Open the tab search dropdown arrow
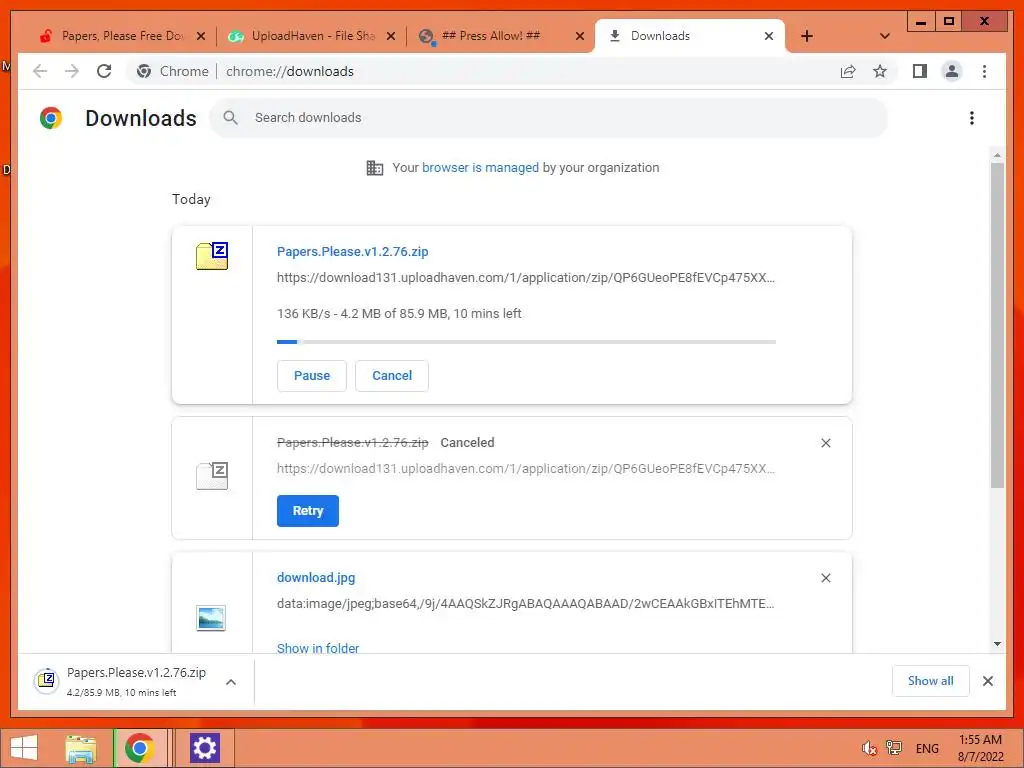Image resolution: width=1024 pixels, height=768 pixels. point(884,36)
